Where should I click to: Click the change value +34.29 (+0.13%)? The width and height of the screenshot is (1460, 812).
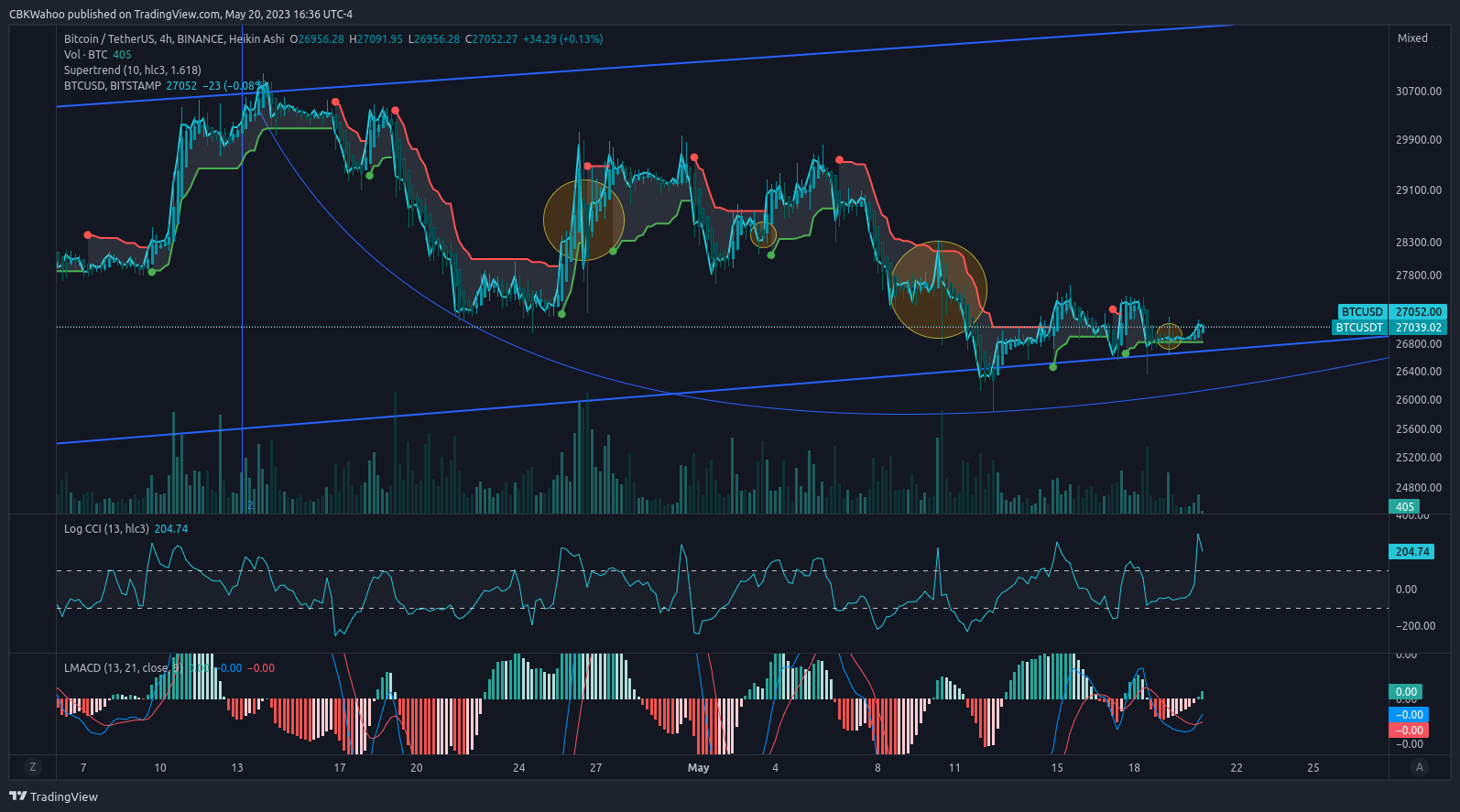coord(562,39)
